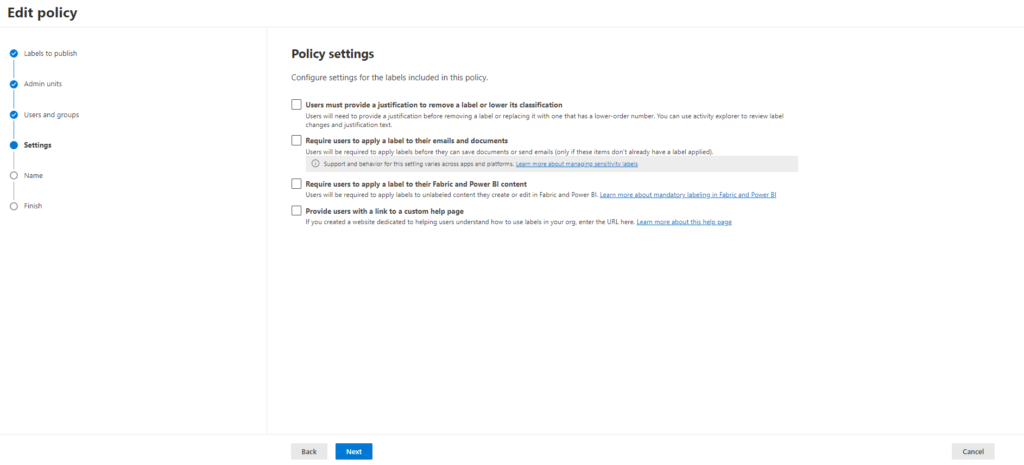This screenshot has height=465, width=1024.
Task: Click the empty Name step circle
Action: 14,176
